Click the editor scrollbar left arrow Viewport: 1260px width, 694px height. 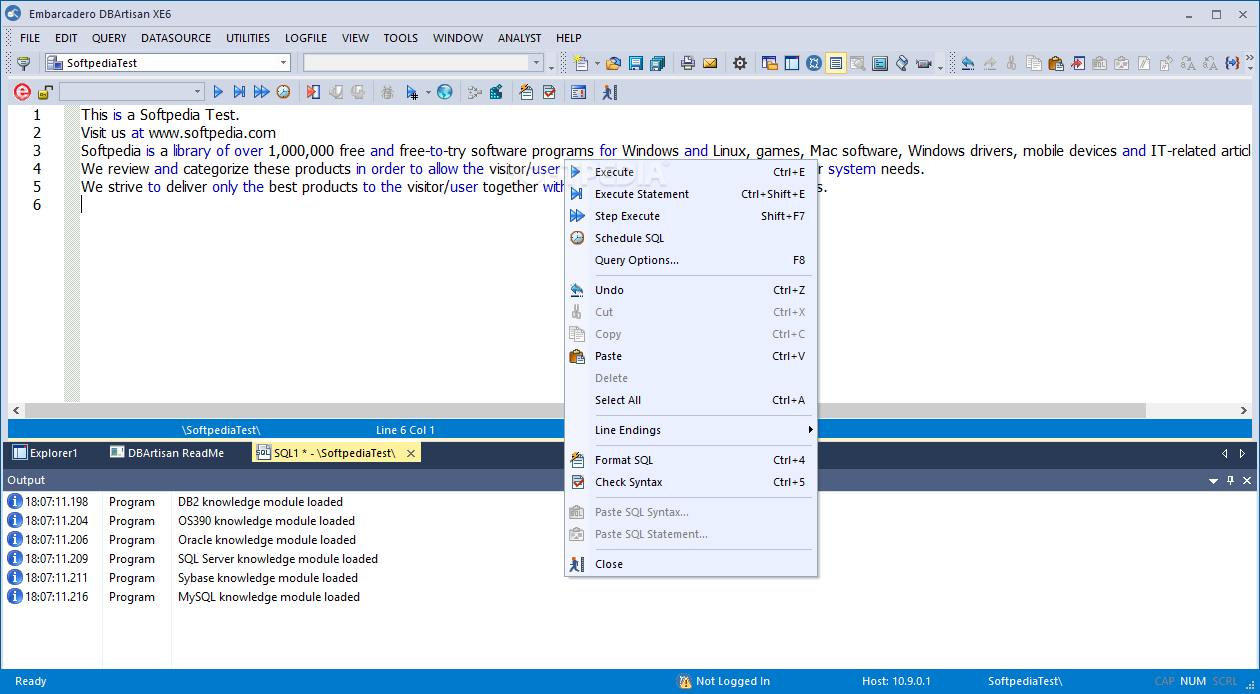15,411
